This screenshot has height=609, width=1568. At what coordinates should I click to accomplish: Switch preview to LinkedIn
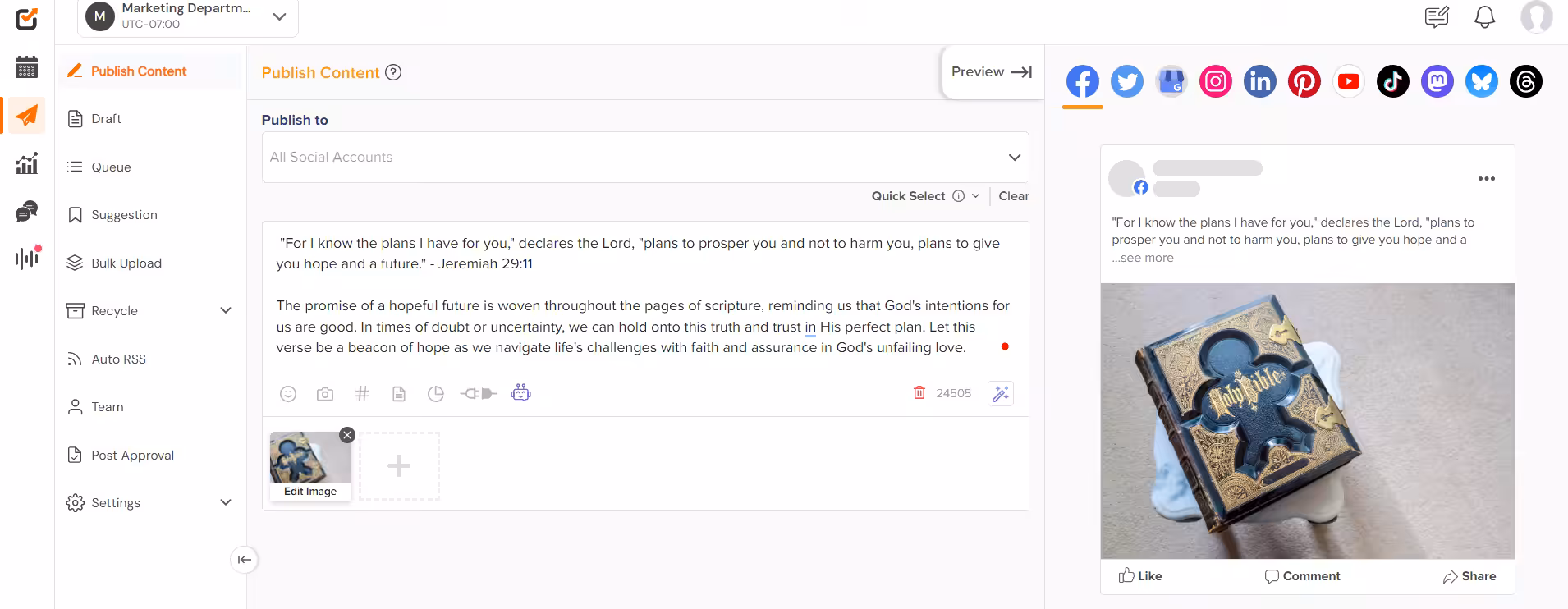(x=1260, y=81)
